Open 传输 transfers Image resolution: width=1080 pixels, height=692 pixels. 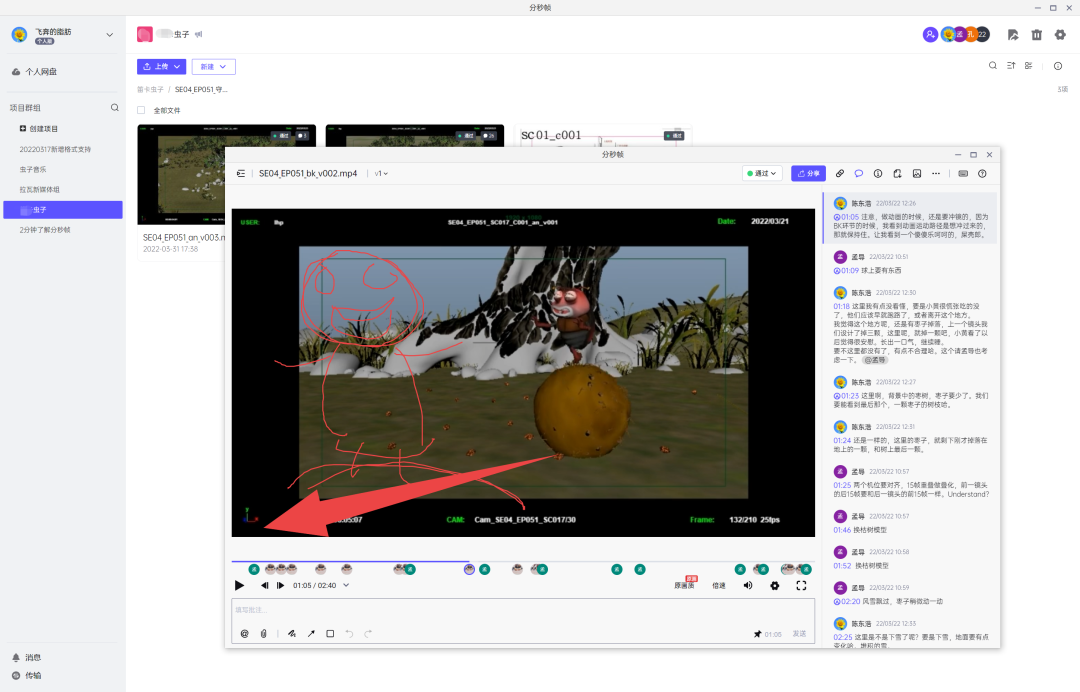click(x=26, y=675)
